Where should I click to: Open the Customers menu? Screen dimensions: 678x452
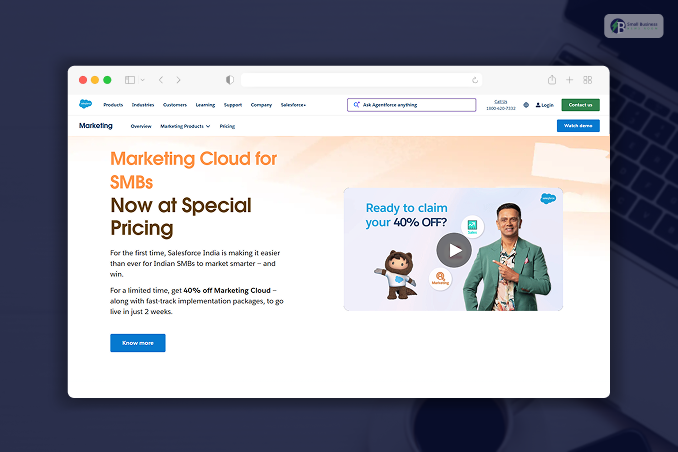(x=175, y=105)
